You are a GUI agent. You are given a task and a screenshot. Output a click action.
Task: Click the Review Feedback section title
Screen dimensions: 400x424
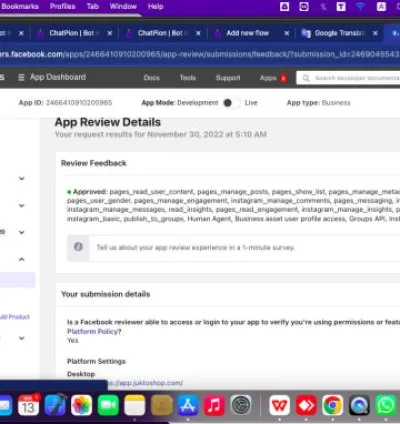(94, 163)
